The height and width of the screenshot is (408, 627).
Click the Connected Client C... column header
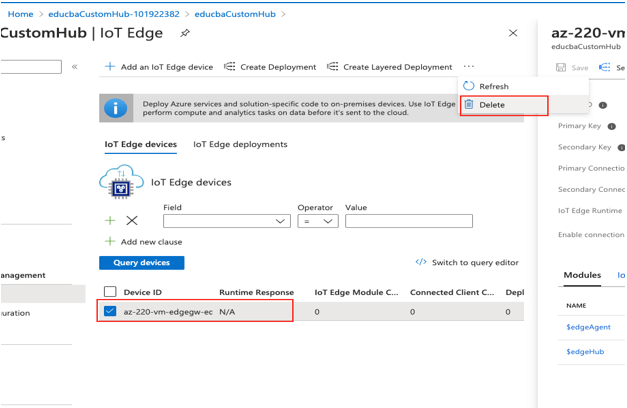pyautogui.click(x=452, y=292)
